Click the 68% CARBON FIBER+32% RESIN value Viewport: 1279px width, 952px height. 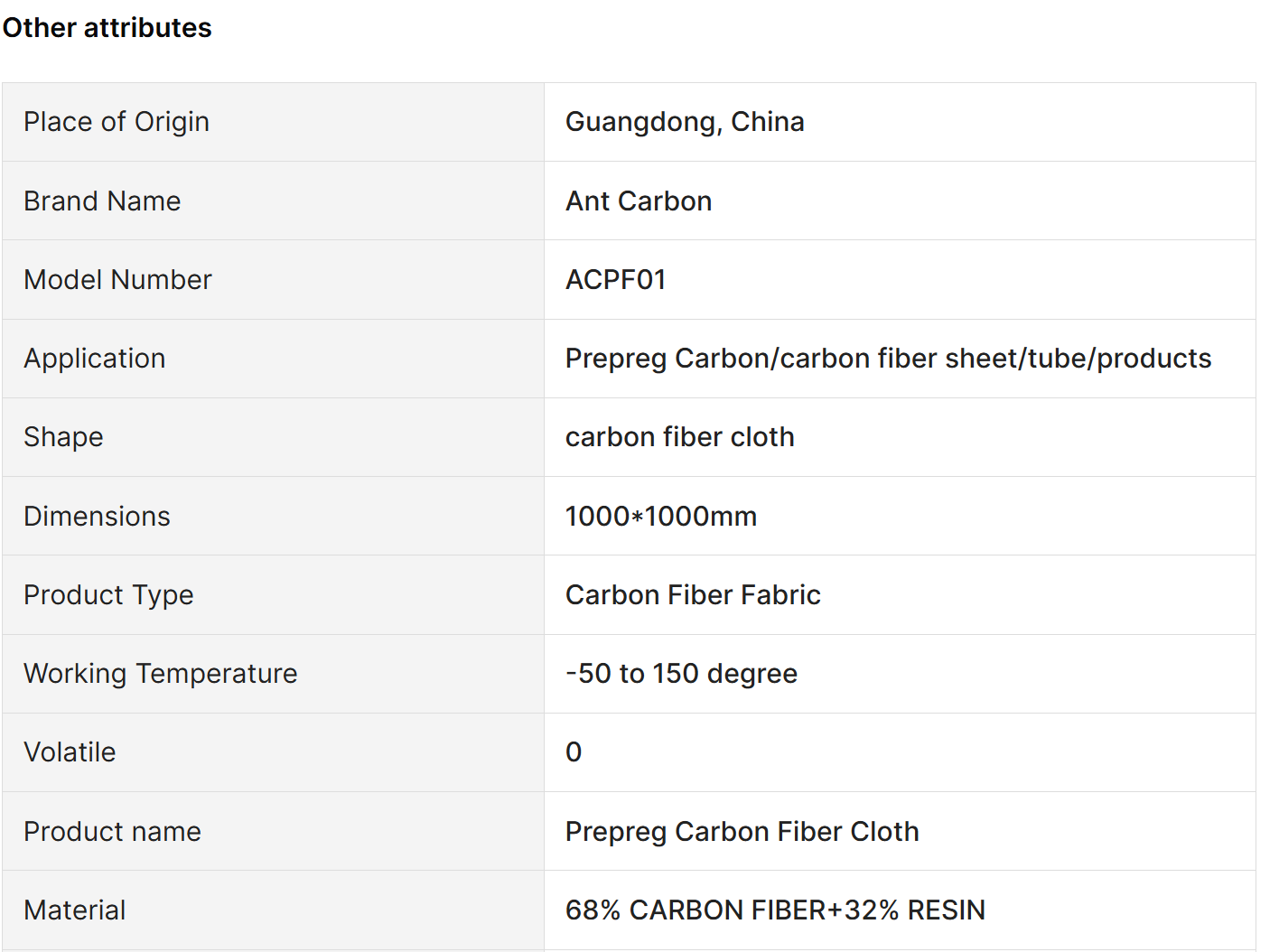click(x=775, y=910)
